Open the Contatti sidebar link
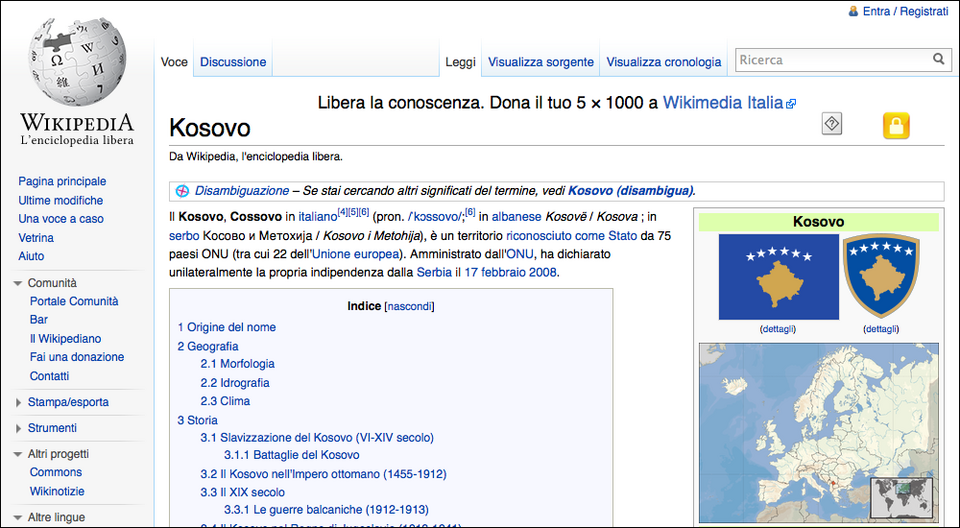Screen dimensions: 960x528 tap(49, 376)
